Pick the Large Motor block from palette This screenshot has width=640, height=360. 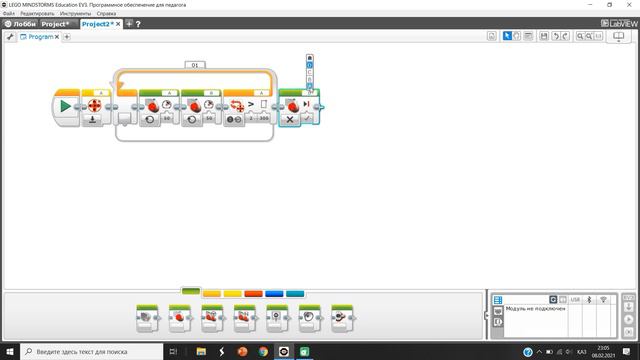click(180, 318)
